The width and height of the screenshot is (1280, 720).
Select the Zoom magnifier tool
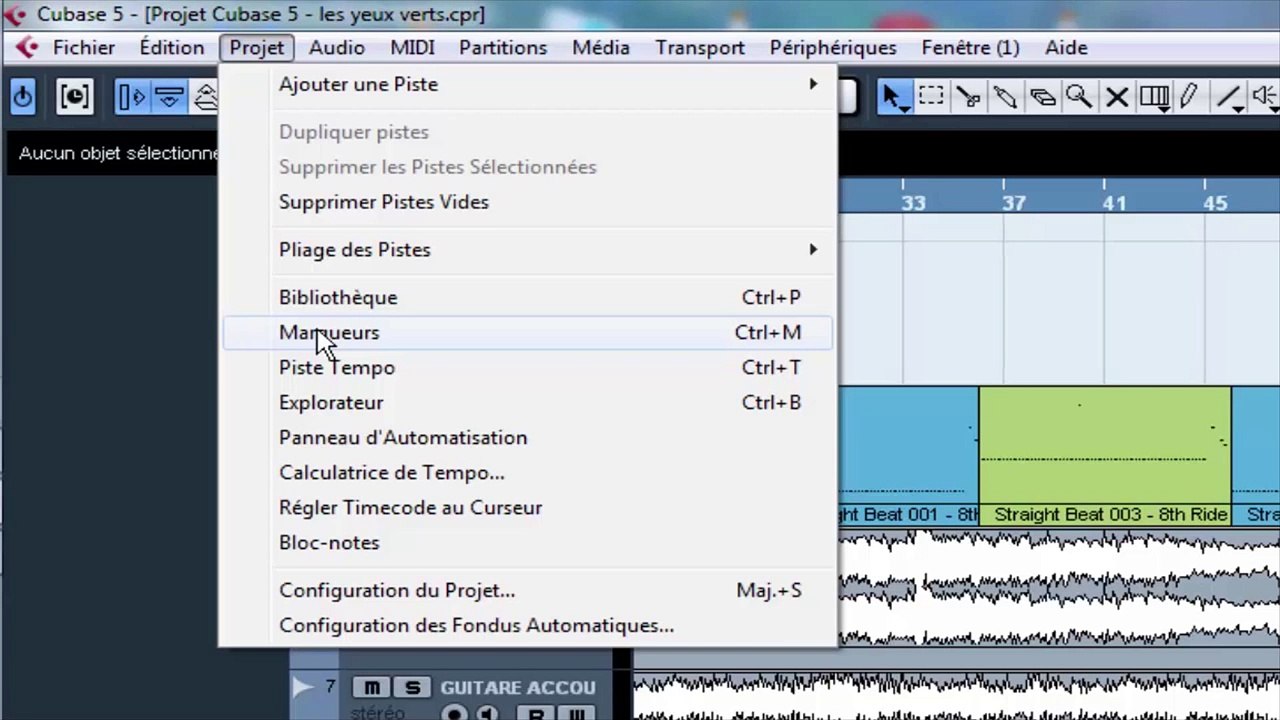tap(1079, 97)
